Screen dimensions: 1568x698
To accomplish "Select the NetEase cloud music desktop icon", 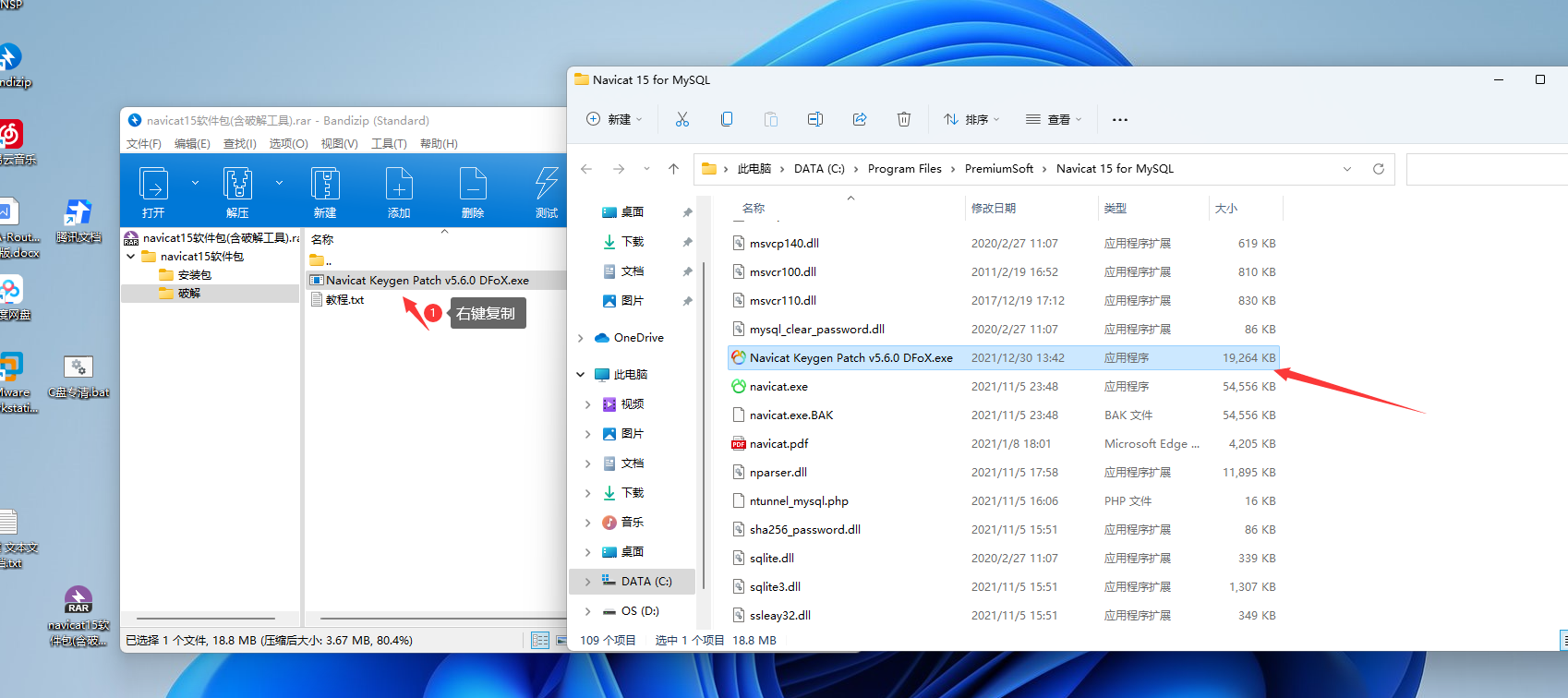I will (x=13, y=142).
